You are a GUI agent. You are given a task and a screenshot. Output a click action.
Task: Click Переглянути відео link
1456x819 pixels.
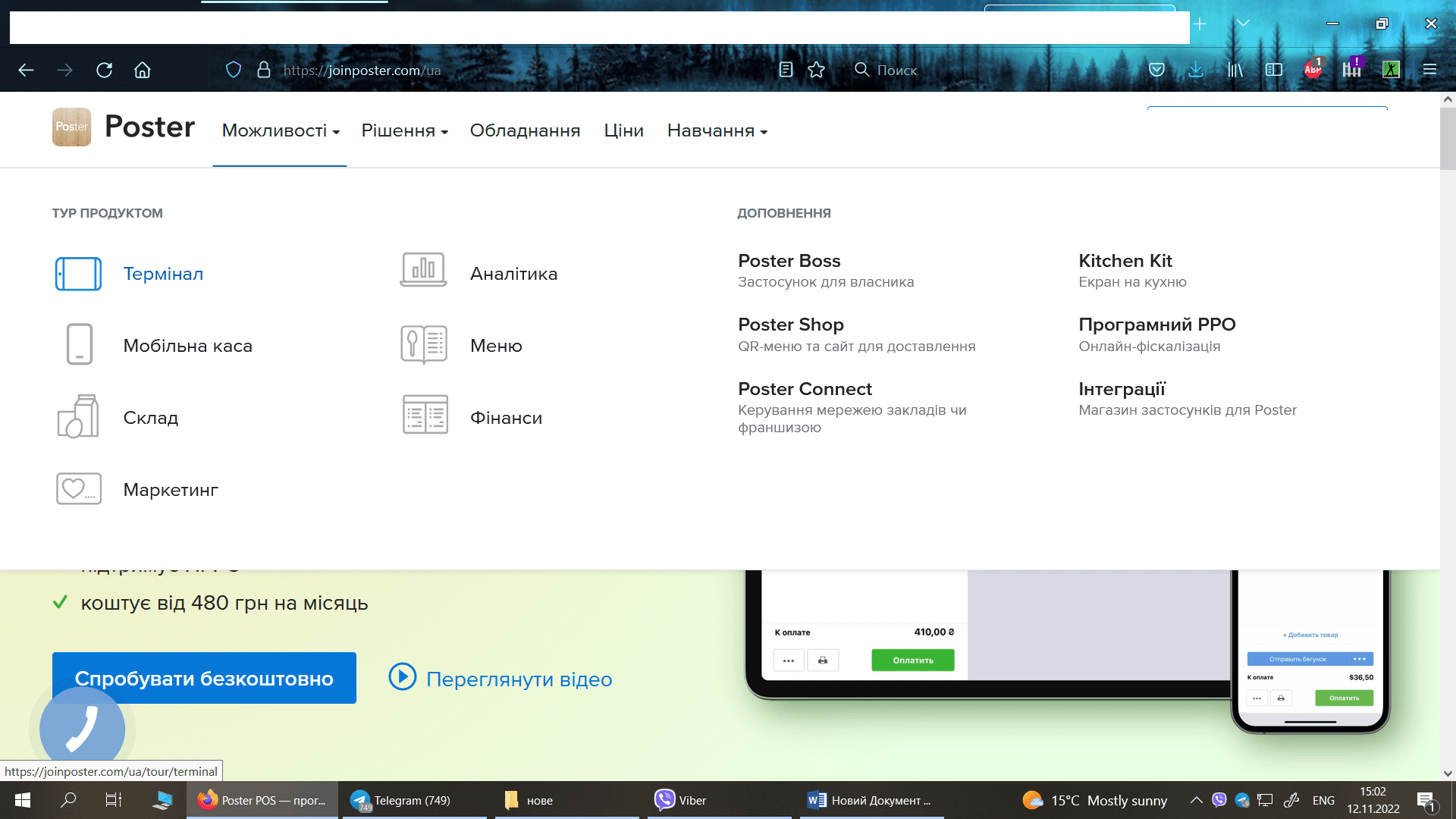(x=519, y=679)
